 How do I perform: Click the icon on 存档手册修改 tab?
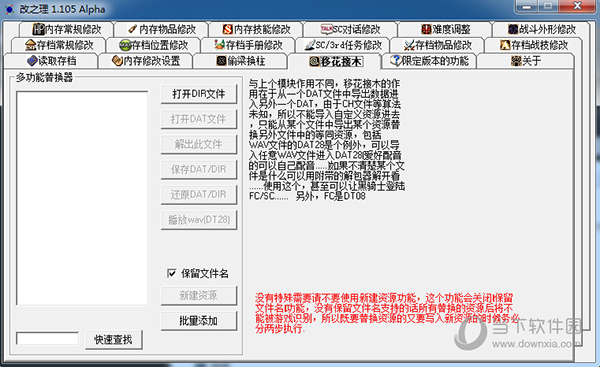(219, 45)
